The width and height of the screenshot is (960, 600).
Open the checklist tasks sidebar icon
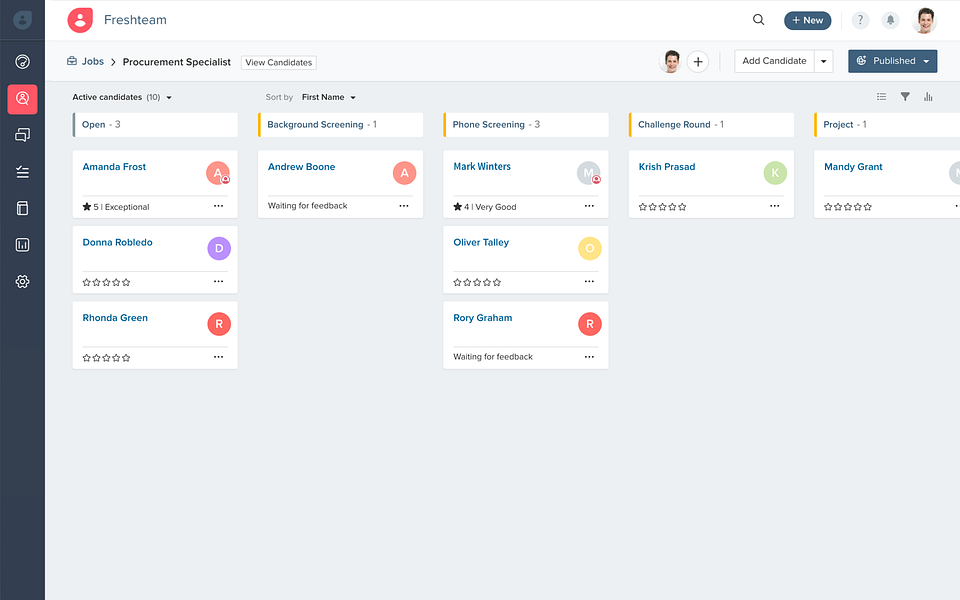(x=22, y=172)
